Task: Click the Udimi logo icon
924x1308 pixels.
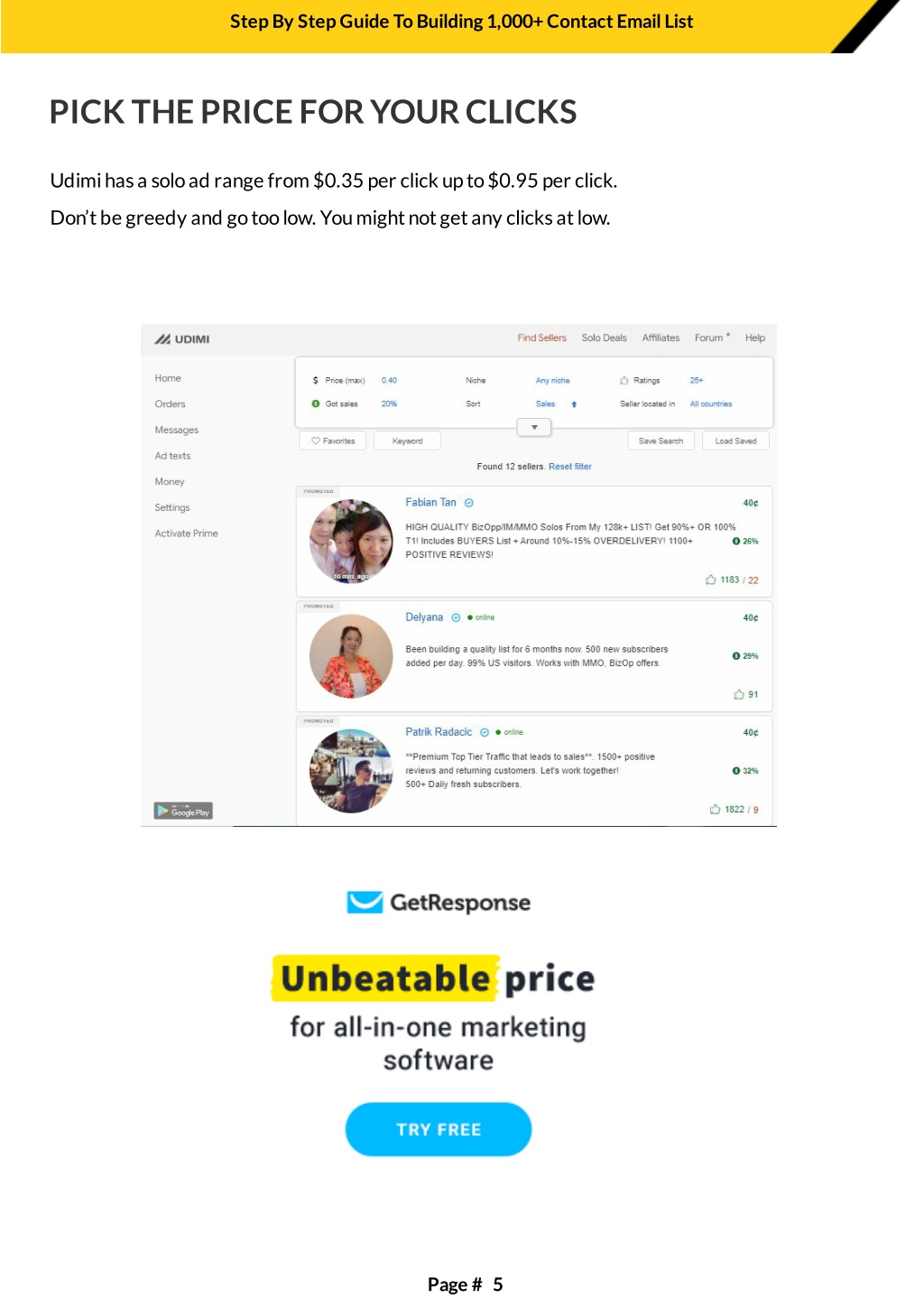Action: [162, 339]
